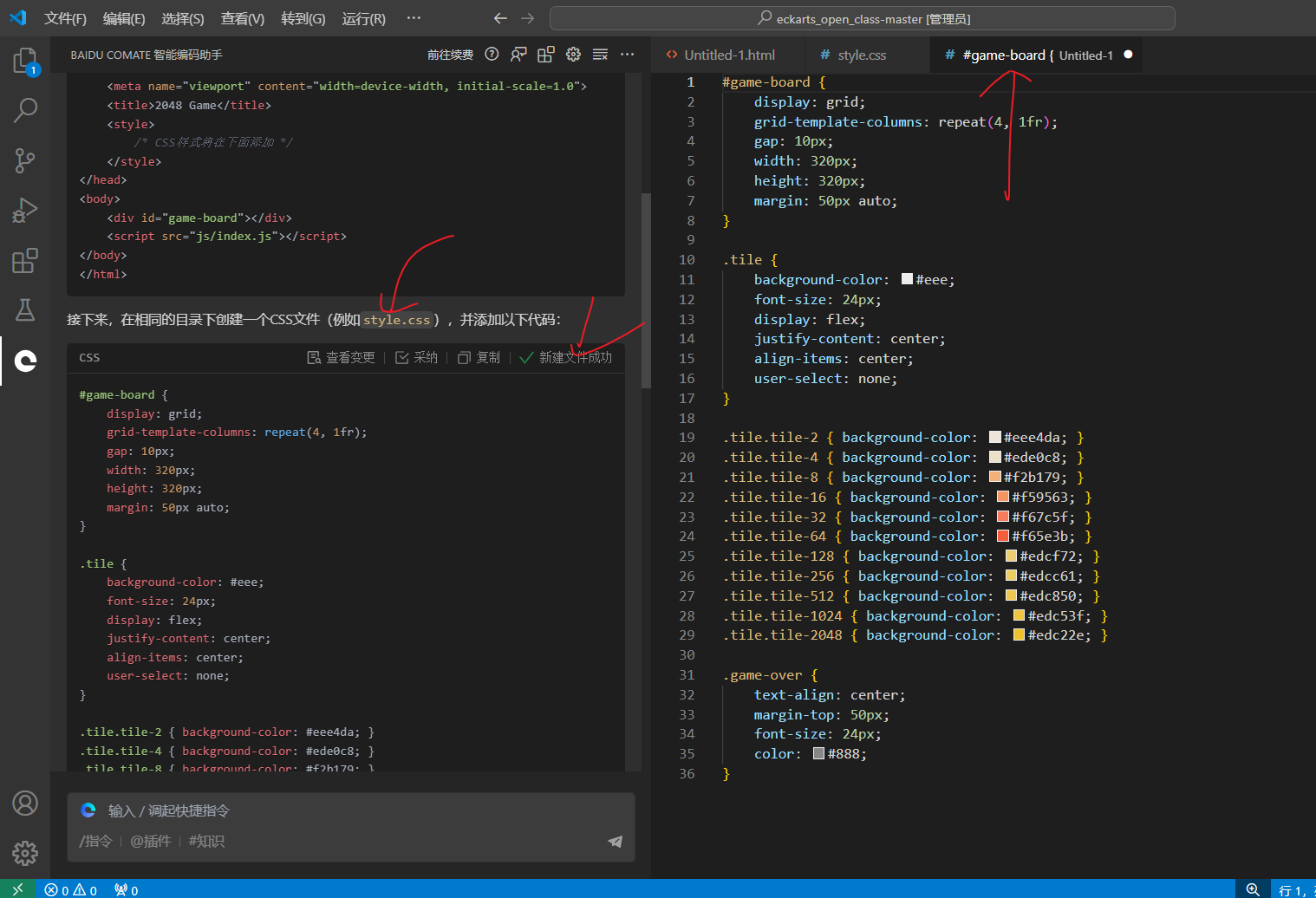Click 复制 to copy the CSS code
Screen dimensions: 1316x898
[479, 357]
